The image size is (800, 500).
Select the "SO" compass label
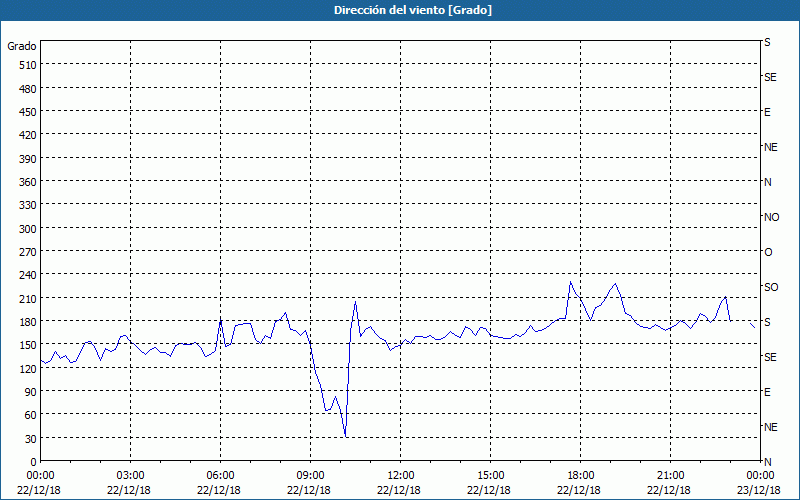pos(771,287)
